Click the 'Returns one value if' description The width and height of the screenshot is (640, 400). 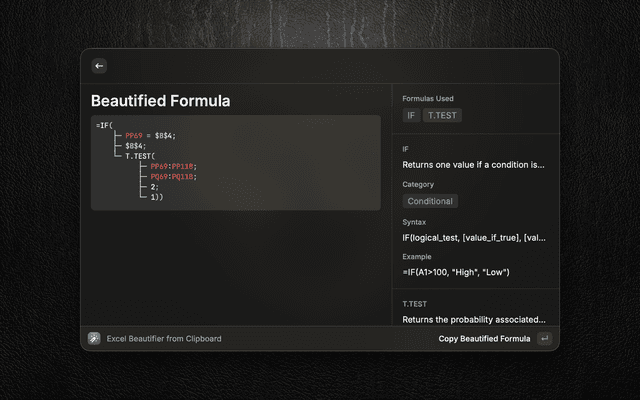point(473,165)
